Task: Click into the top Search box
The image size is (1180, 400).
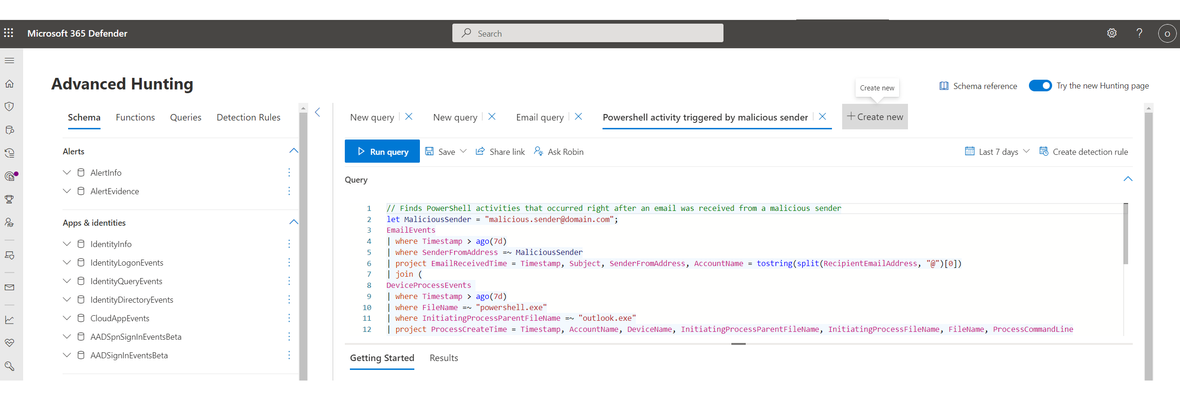Action: 588,33
